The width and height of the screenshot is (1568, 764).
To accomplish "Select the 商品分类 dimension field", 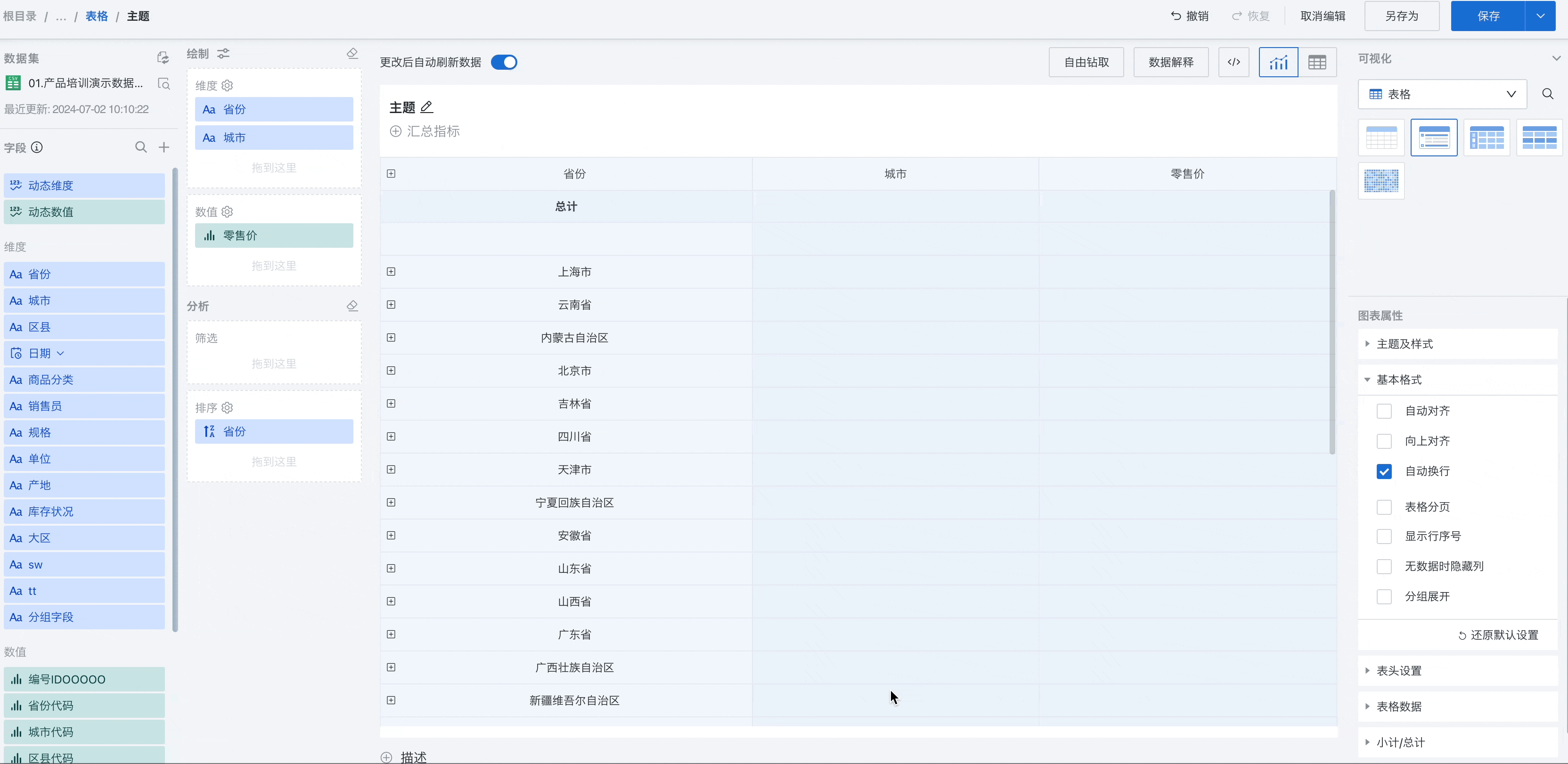I will 84,380.
